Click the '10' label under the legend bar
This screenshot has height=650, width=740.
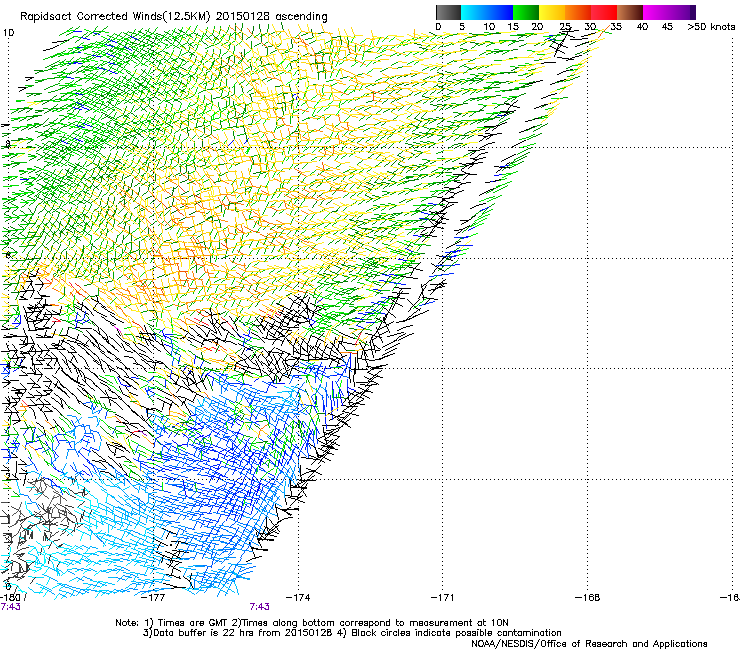[489, 27]
